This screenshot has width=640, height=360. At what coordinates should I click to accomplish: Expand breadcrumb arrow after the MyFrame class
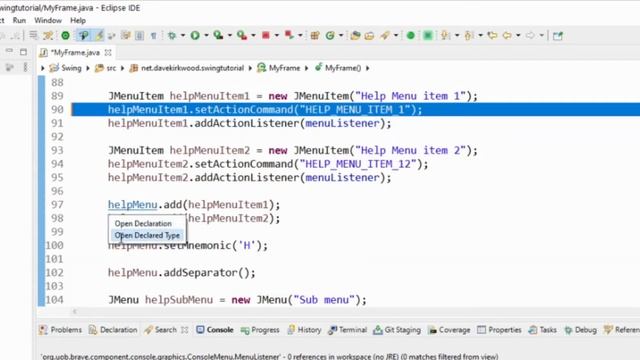point(307,68)
